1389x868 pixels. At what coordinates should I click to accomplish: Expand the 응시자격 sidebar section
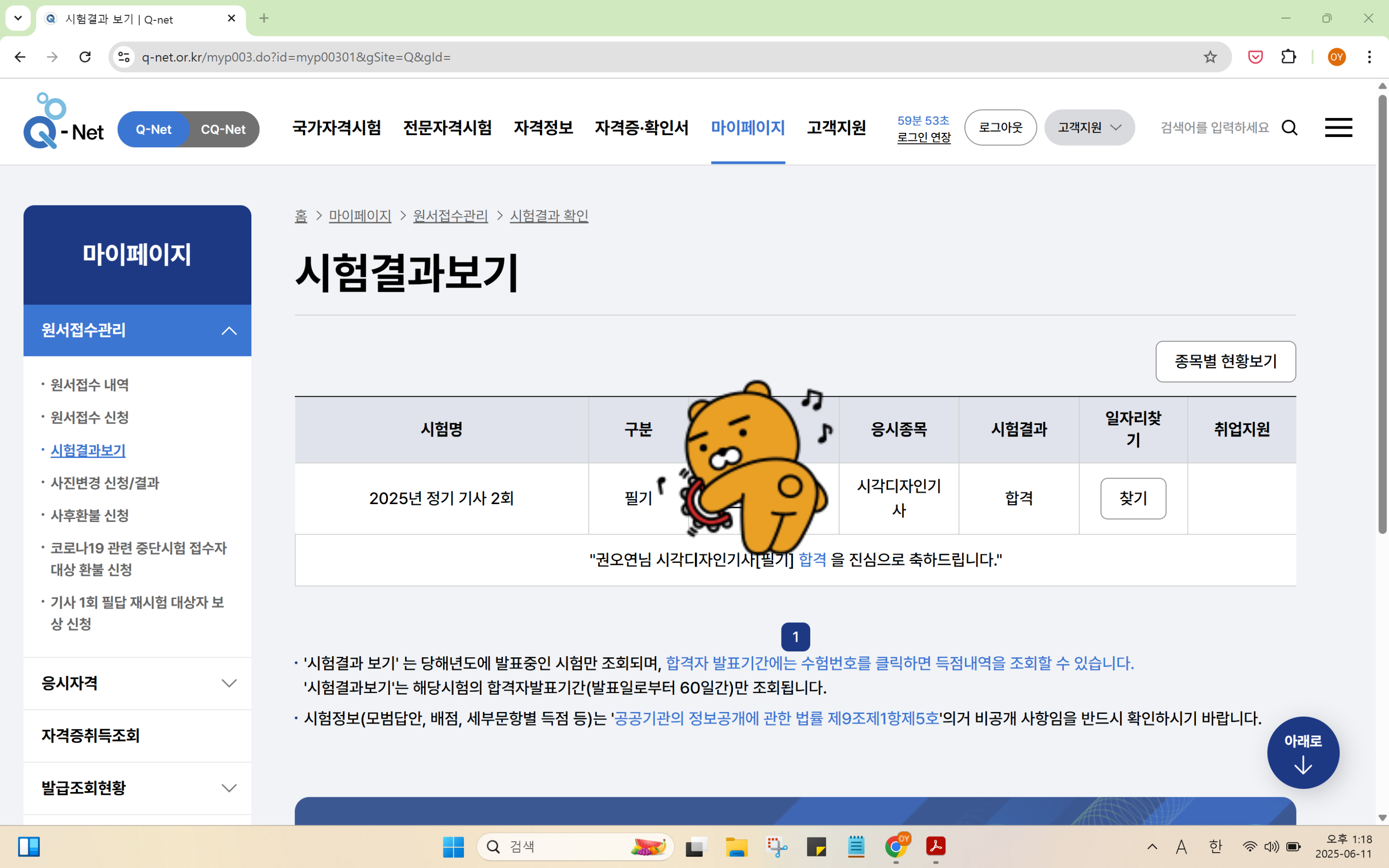pos(229,683)
